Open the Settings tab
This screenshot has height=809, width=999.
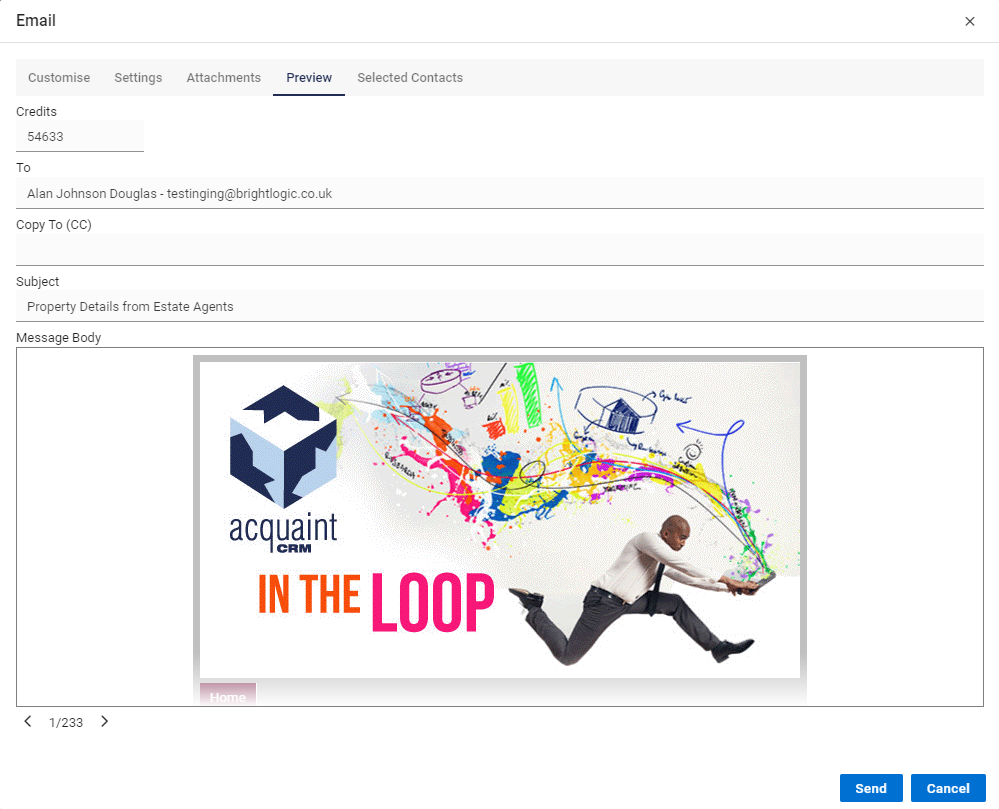[138, 78]
